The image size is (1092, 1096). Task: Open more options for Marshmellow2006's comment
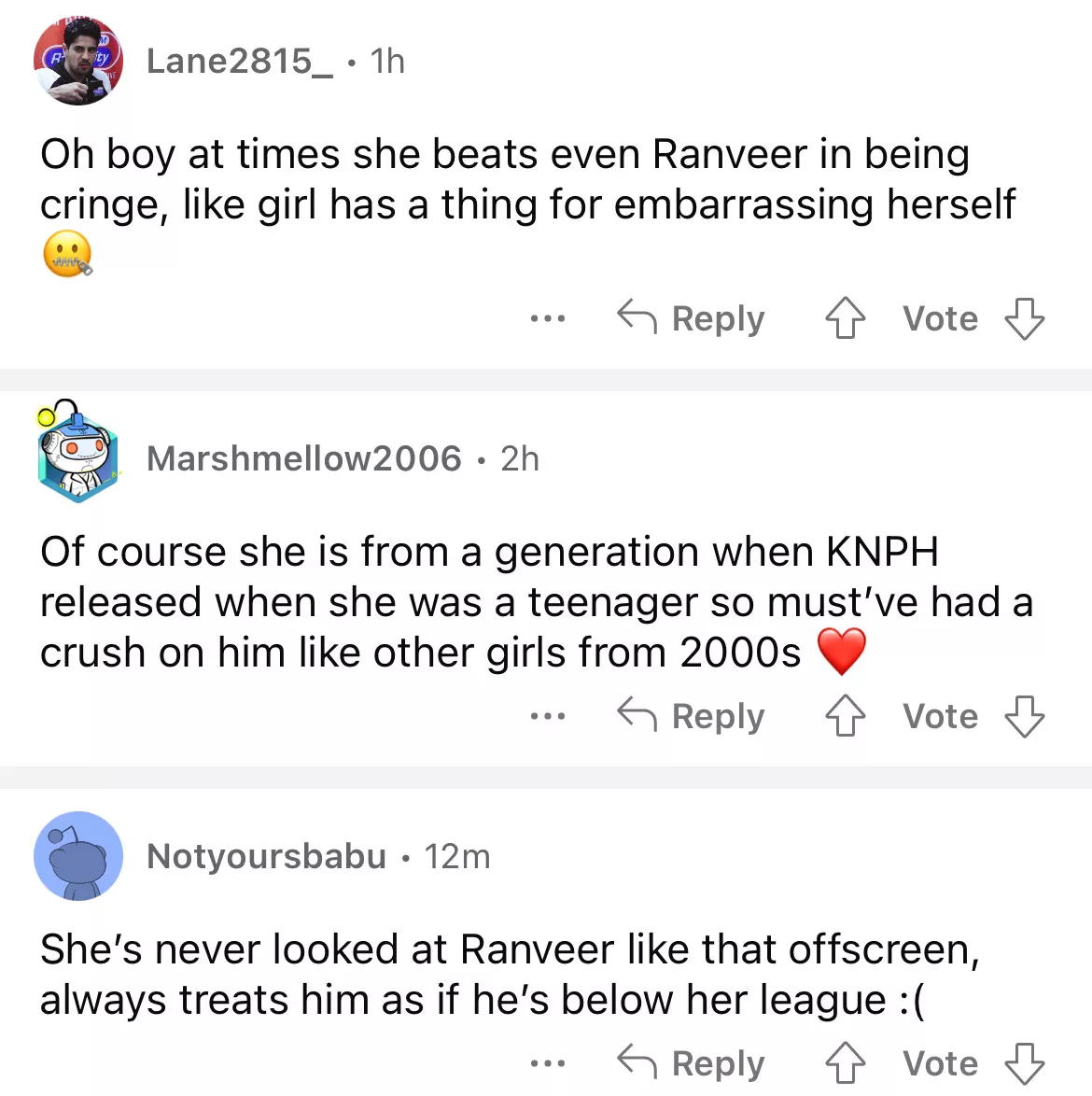(547, 716)
